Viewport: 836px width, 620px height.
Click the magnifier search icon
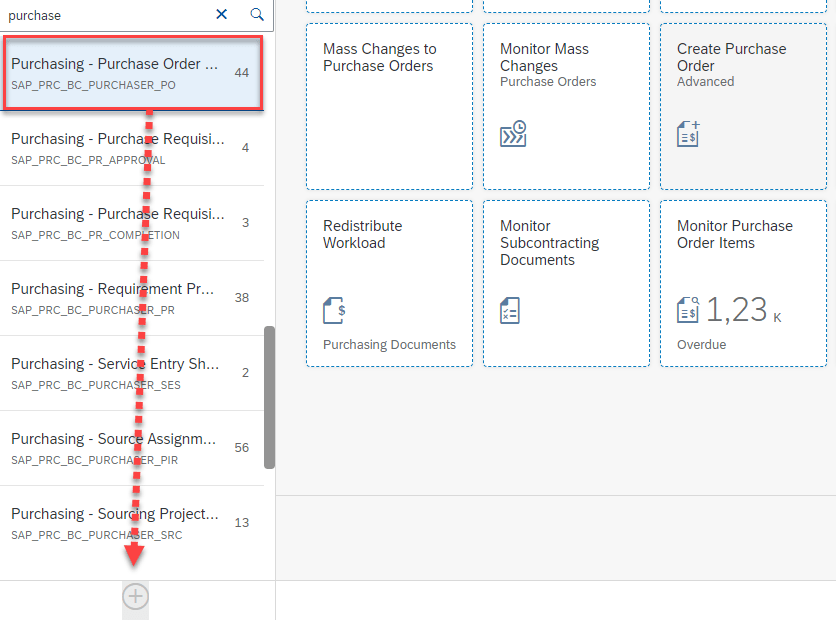[x=257, y=14]
